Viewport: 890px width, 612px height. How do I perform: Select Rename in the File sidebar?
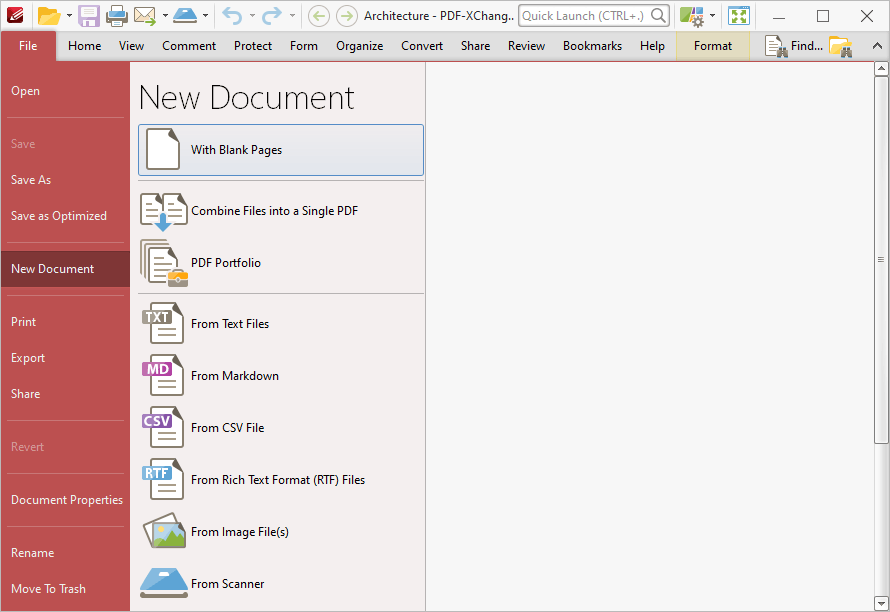[65, 553]
